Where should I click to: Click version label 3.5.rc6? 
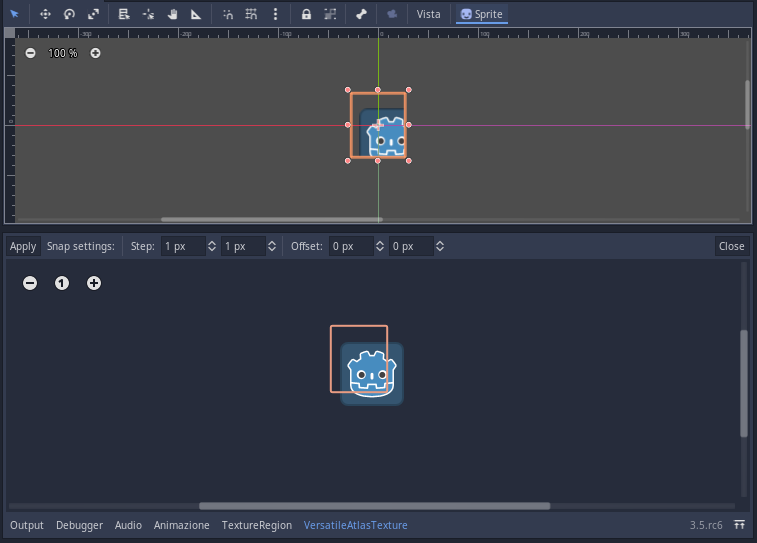(706, 525)
